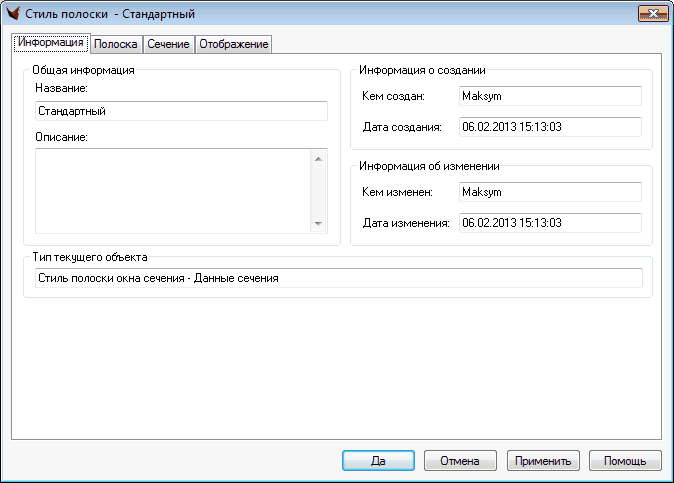
Task: Confirm with the Да button
Action: tap(378, 461)
